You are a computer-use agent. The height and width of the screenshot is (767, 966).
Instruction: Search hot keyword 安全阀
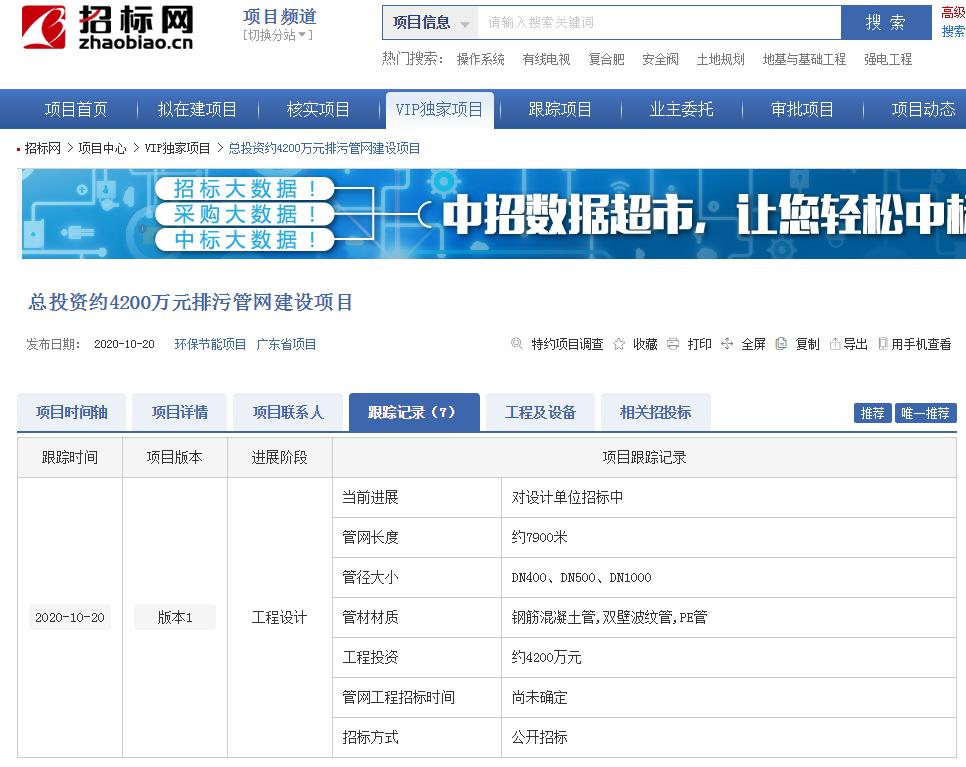tap(660, 59)
